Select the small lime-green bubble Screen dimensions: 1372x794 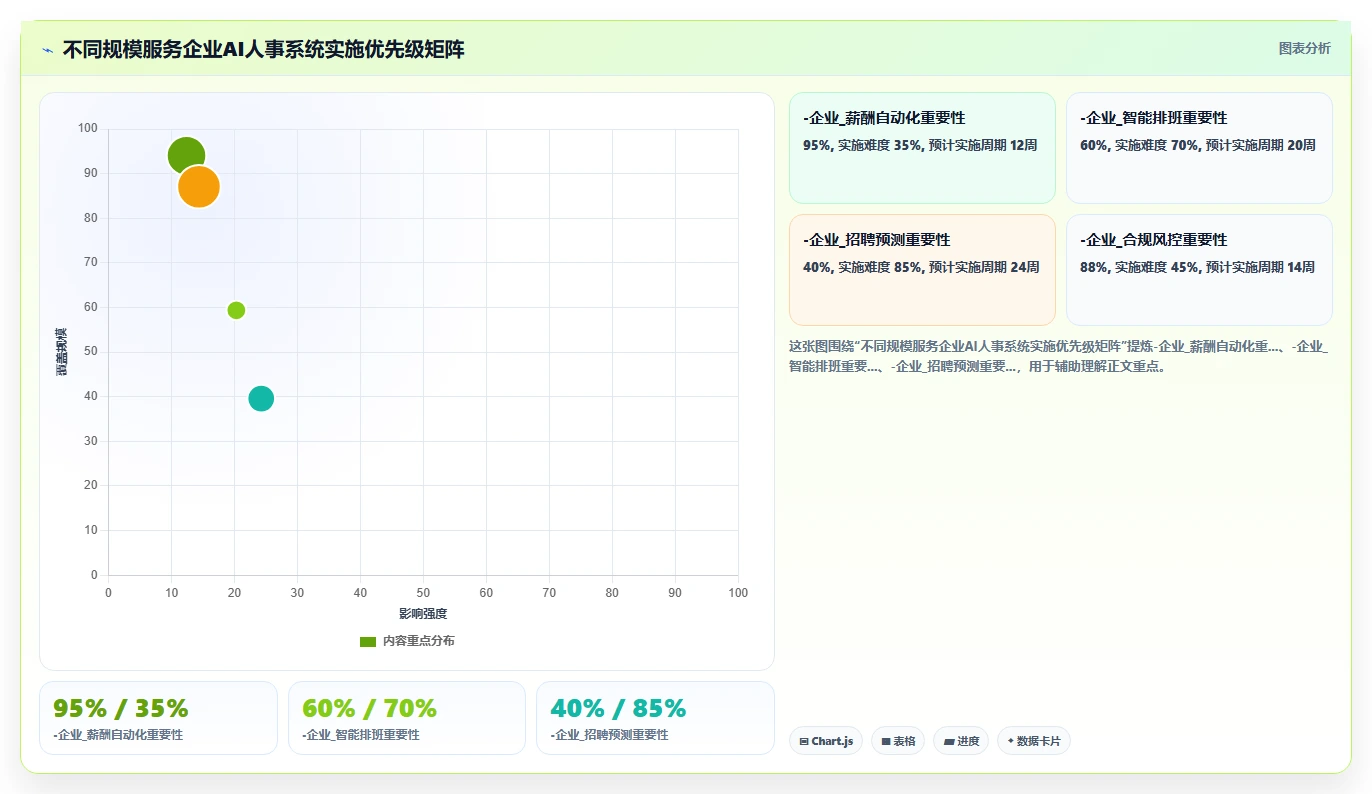[x=236, y=310]
